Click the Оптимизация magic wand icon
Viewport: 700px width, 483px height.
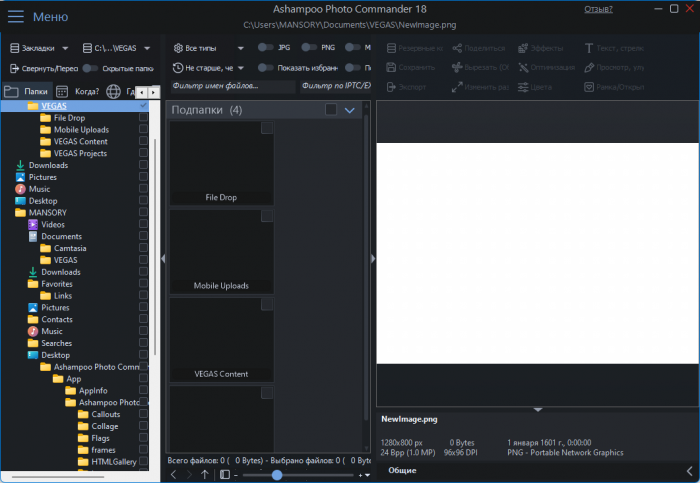tap(523, 67)
